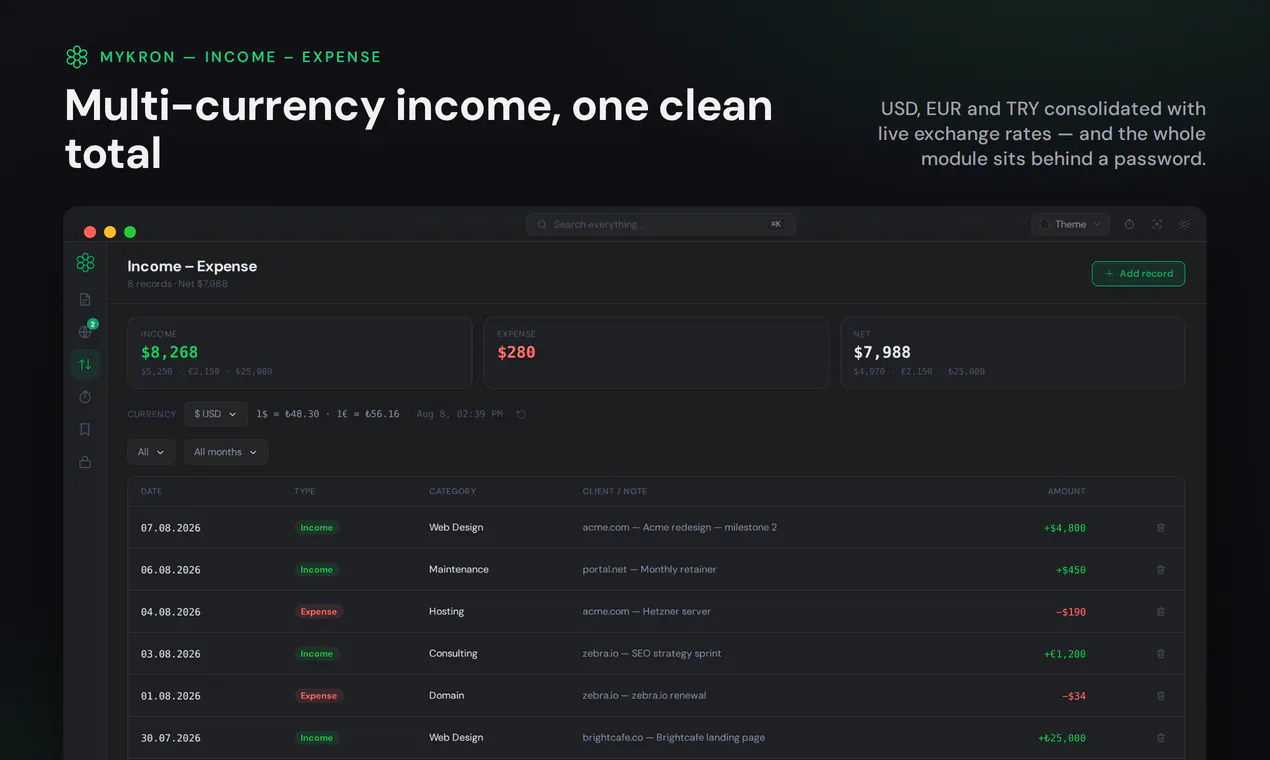
Task: Click the NET summary card $7,988
Action: pos(1013,352)
